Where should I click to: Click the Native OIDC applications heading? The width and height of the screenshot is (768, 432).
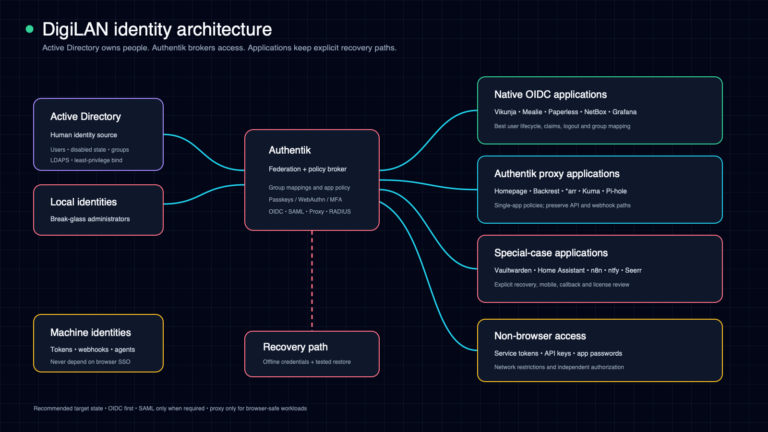click(x=551, y=95)
